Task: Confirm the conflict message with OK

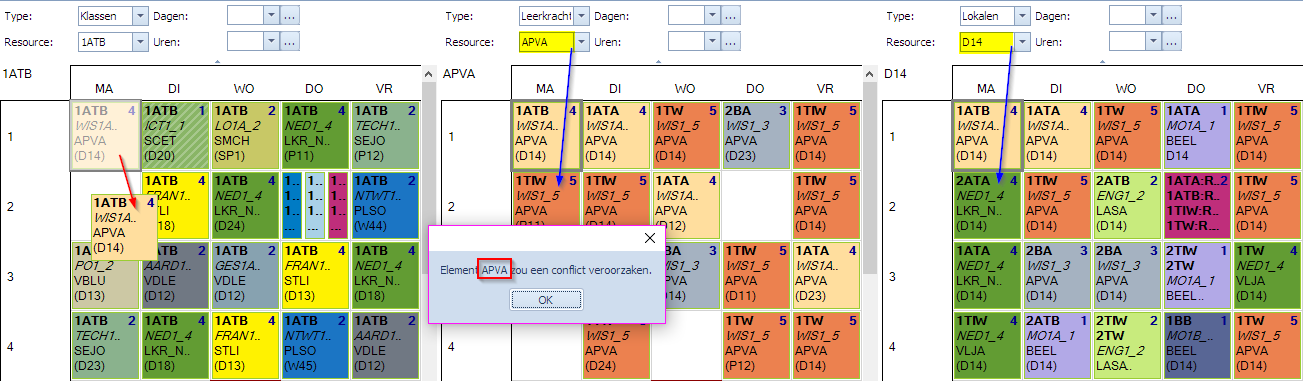Action: point(546,300)
